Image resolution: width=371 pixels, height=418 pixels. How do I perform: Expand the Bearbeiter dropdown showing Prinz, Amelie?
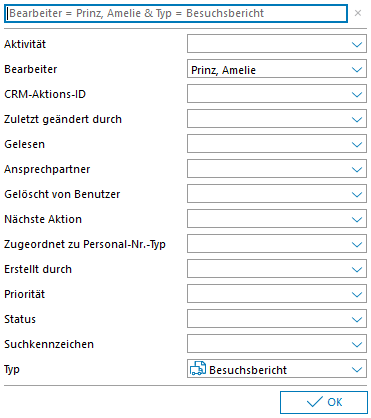[x=357, y=69]
